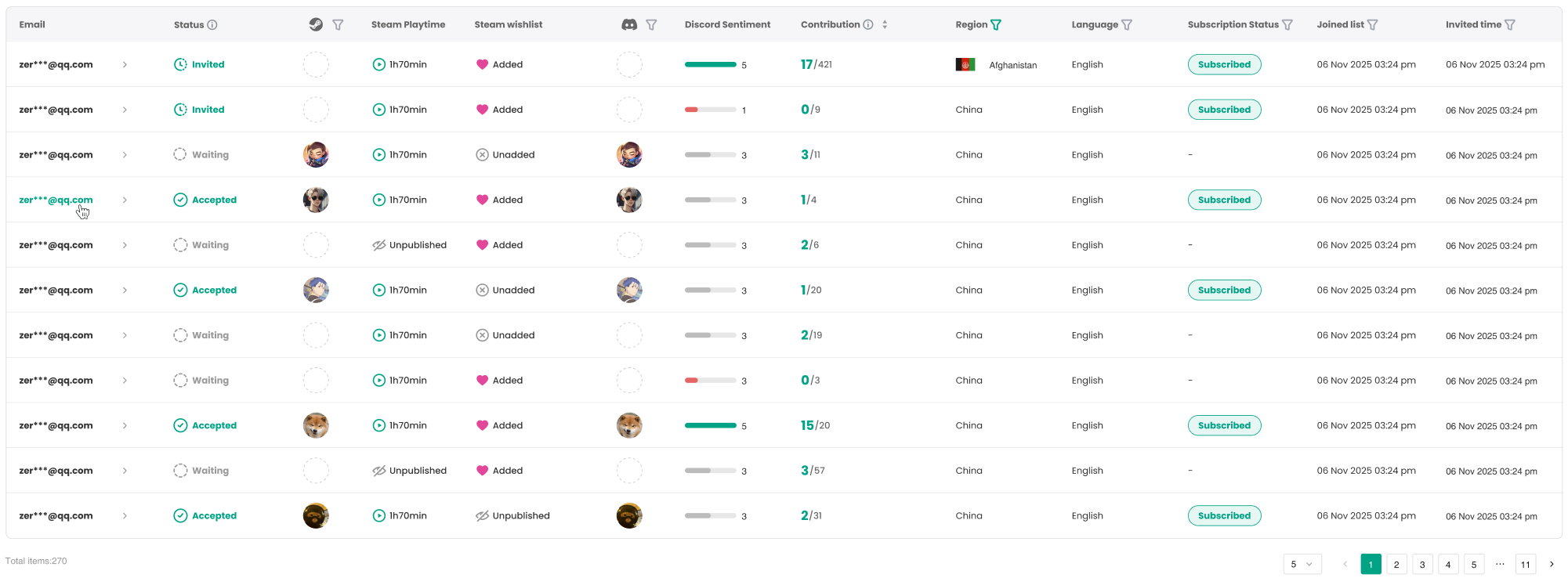
Task: Click the Steam logo icon in the header
Action: (316, 24)
